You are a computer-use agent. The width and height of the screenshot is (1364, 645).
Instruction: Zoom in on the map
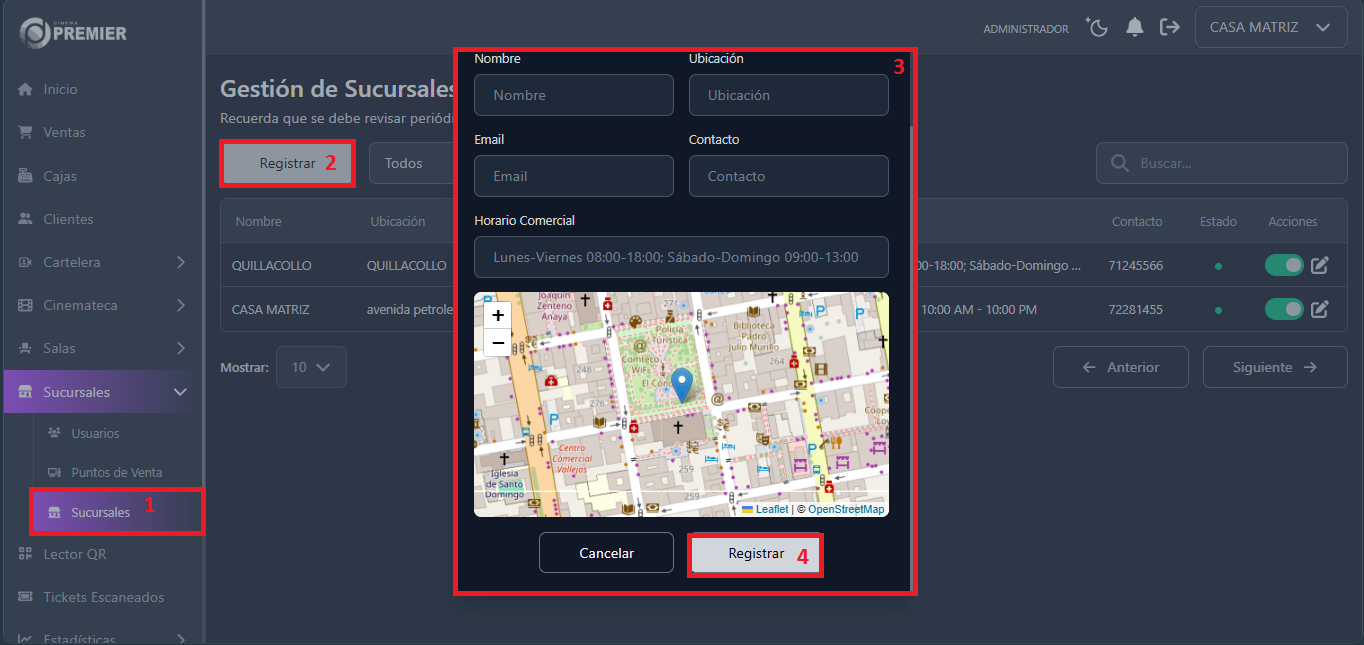(498, 315)
